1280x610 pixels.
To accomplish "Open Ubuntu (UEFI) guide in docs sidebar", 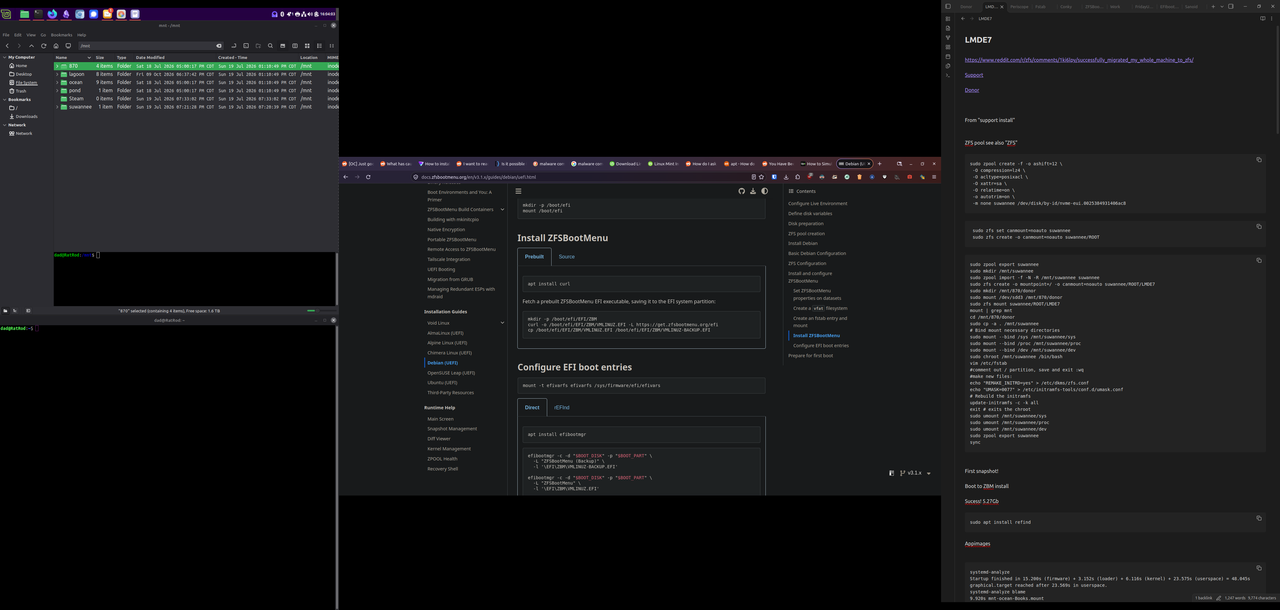I will (442, 382).
